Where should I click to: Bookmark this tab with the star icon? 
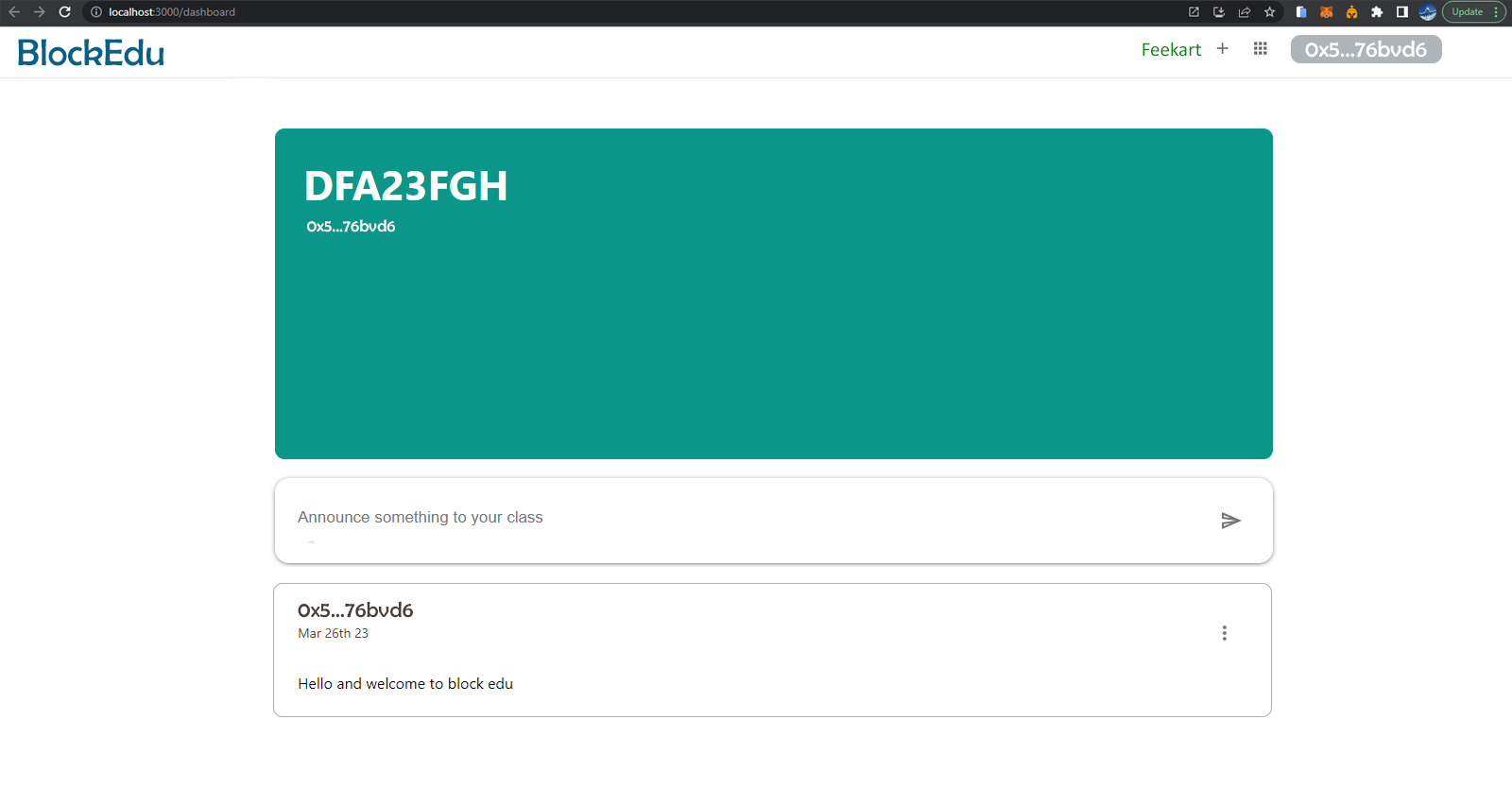[1270, 12]
